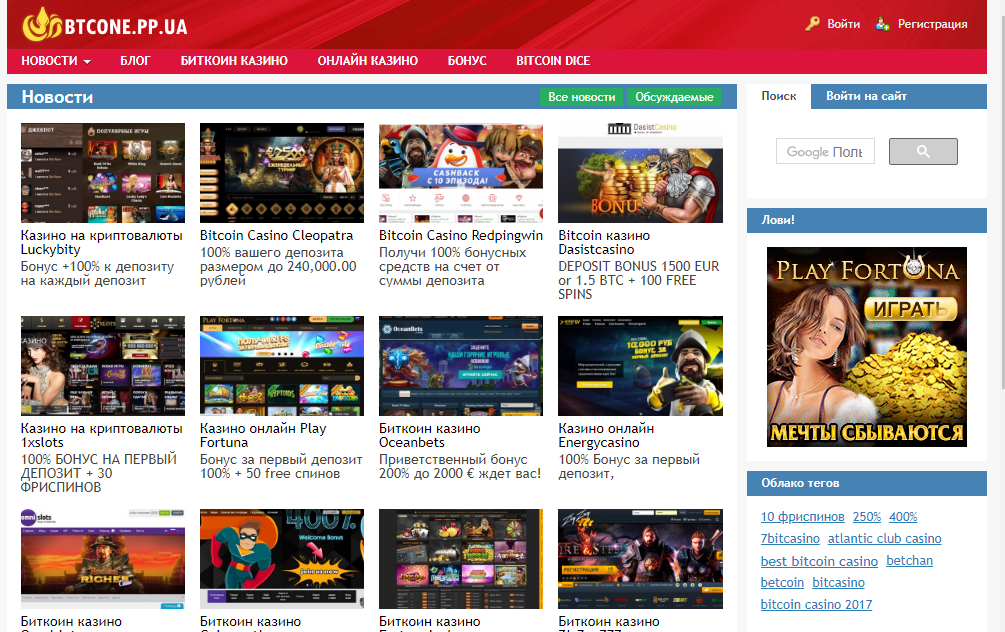The width and height of the screenshot is (1005, 632).
Task: Select the betcoin tag
Action: 782,583
